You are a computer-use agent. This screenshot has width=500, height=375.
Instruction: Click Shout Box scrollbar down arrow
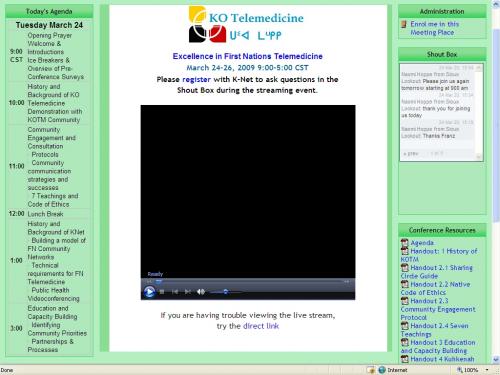click(479, 156)
